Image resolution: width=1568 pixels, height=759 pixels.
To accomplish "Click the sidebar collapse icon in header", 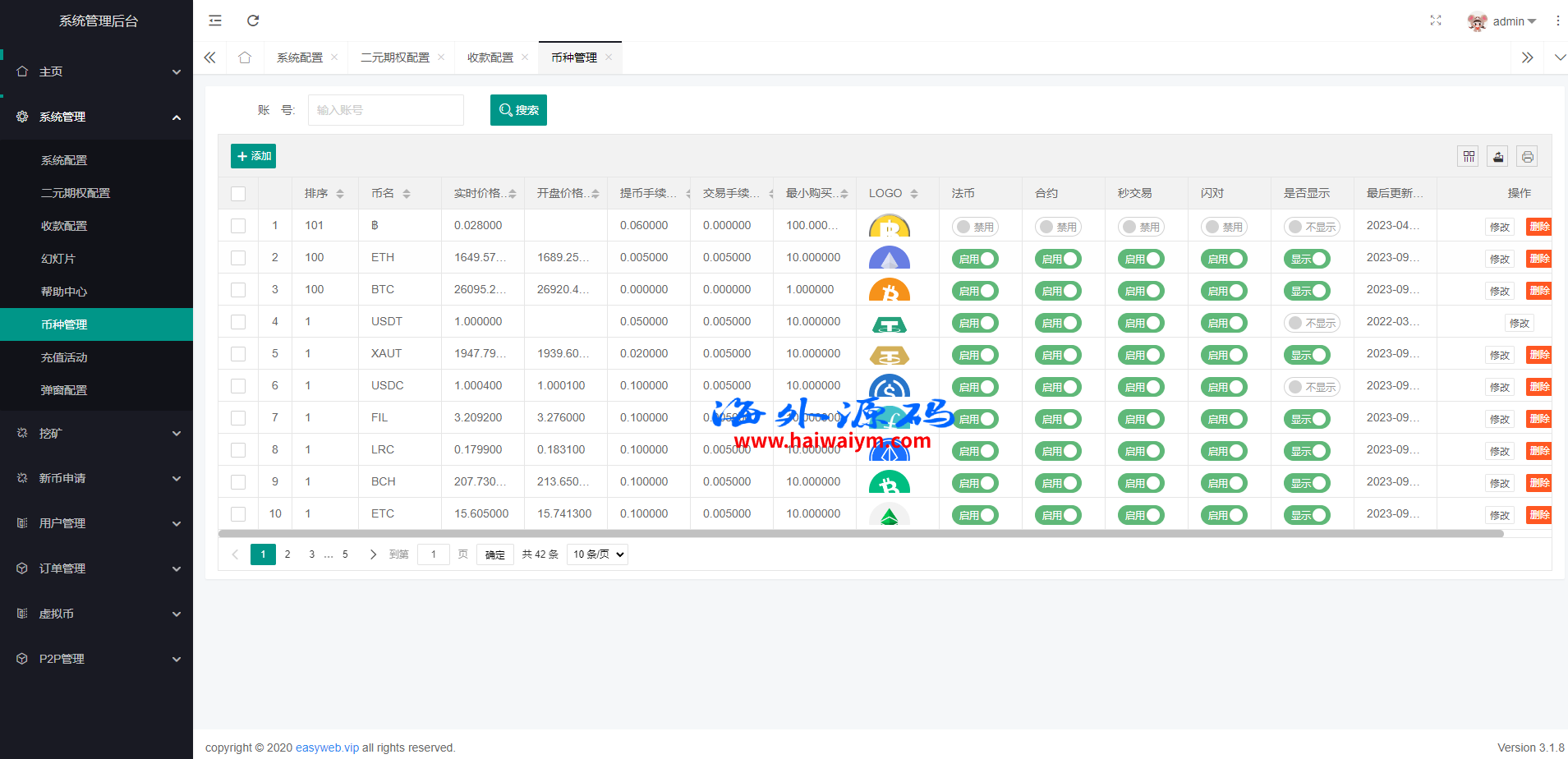I will coord(215,21).
